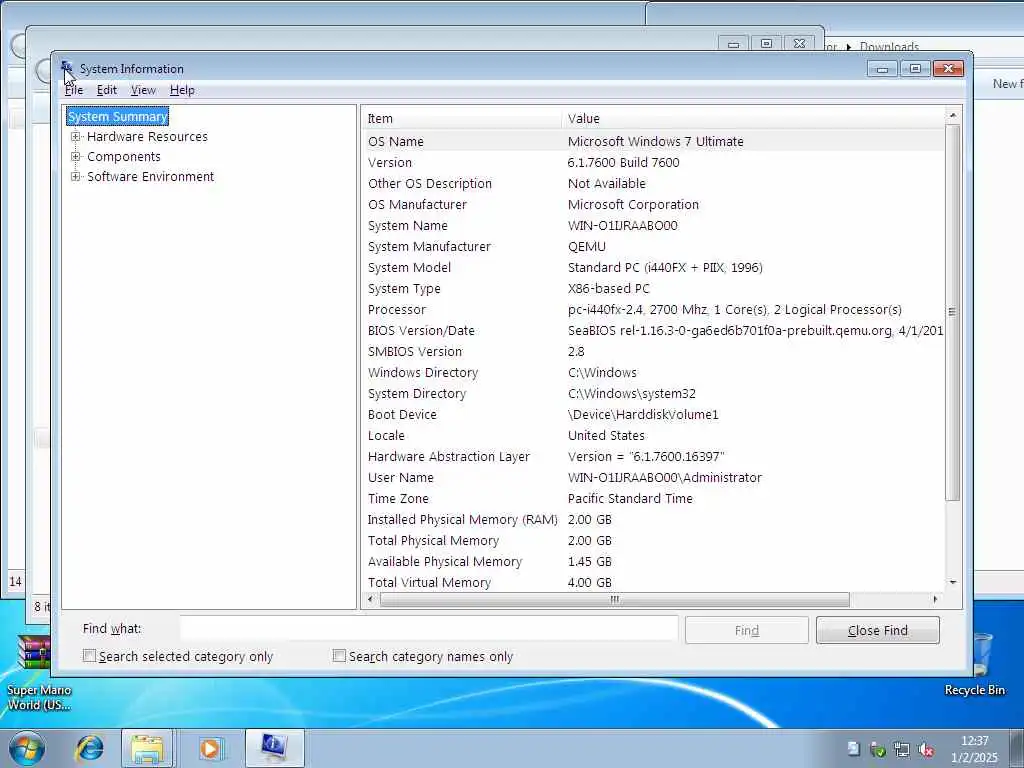The height and width of the screenshot is (768, 1024).
Task: Select the Total Physical Memory row
Action: pyautogui.click(x=653, y=540)
